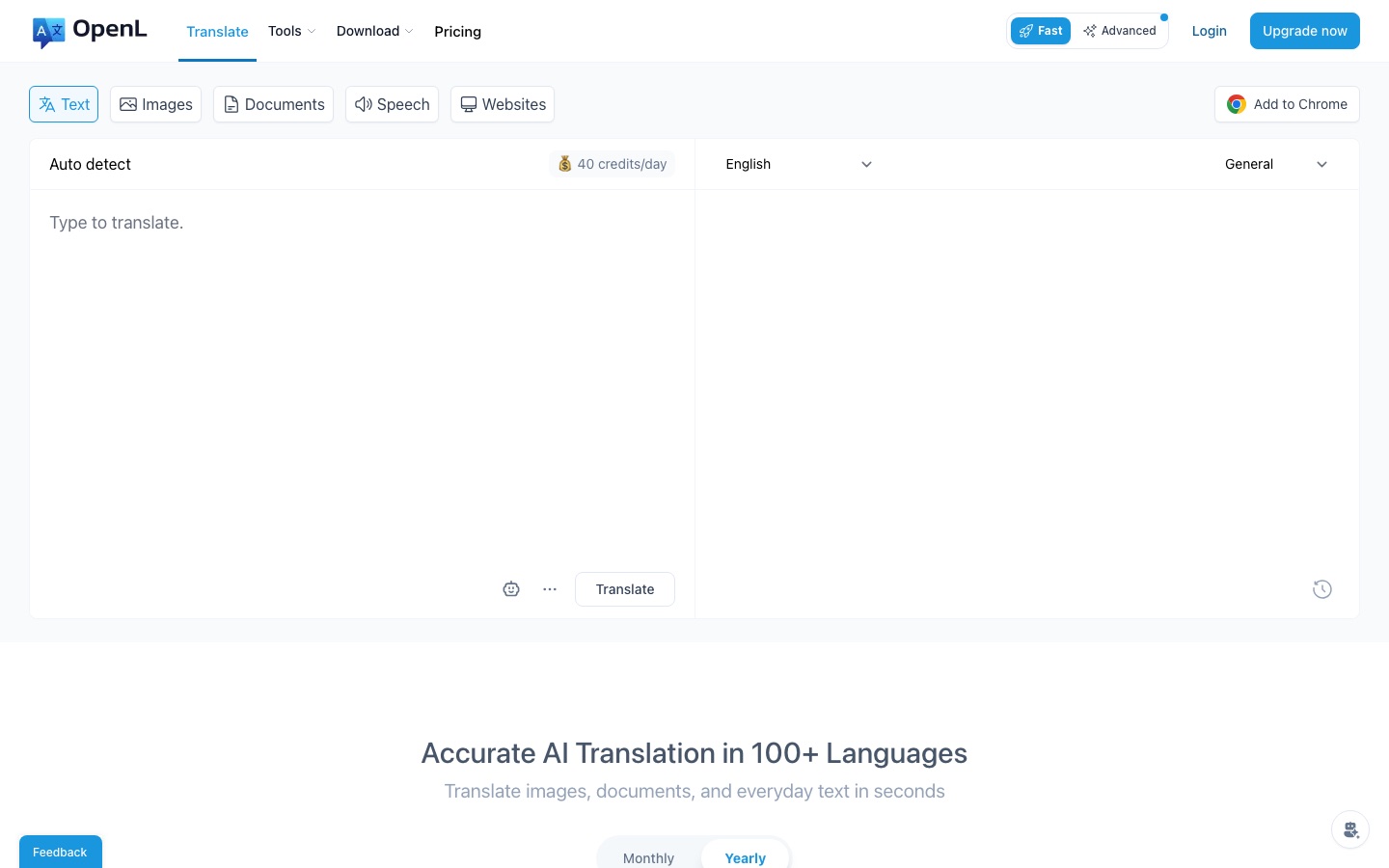Click the 40 credits/day badge
Screen dimensions: 1389x868
point(613,164)
